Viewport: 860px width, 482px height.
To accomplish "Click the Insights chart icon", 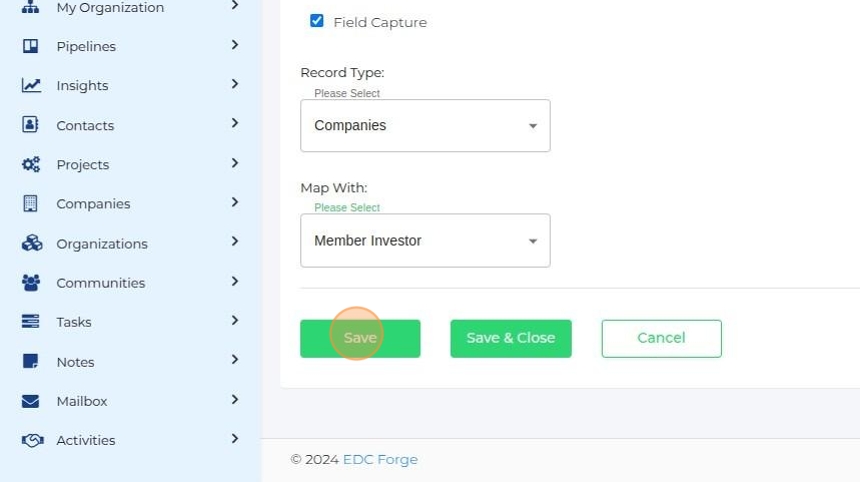I will 31,86.
